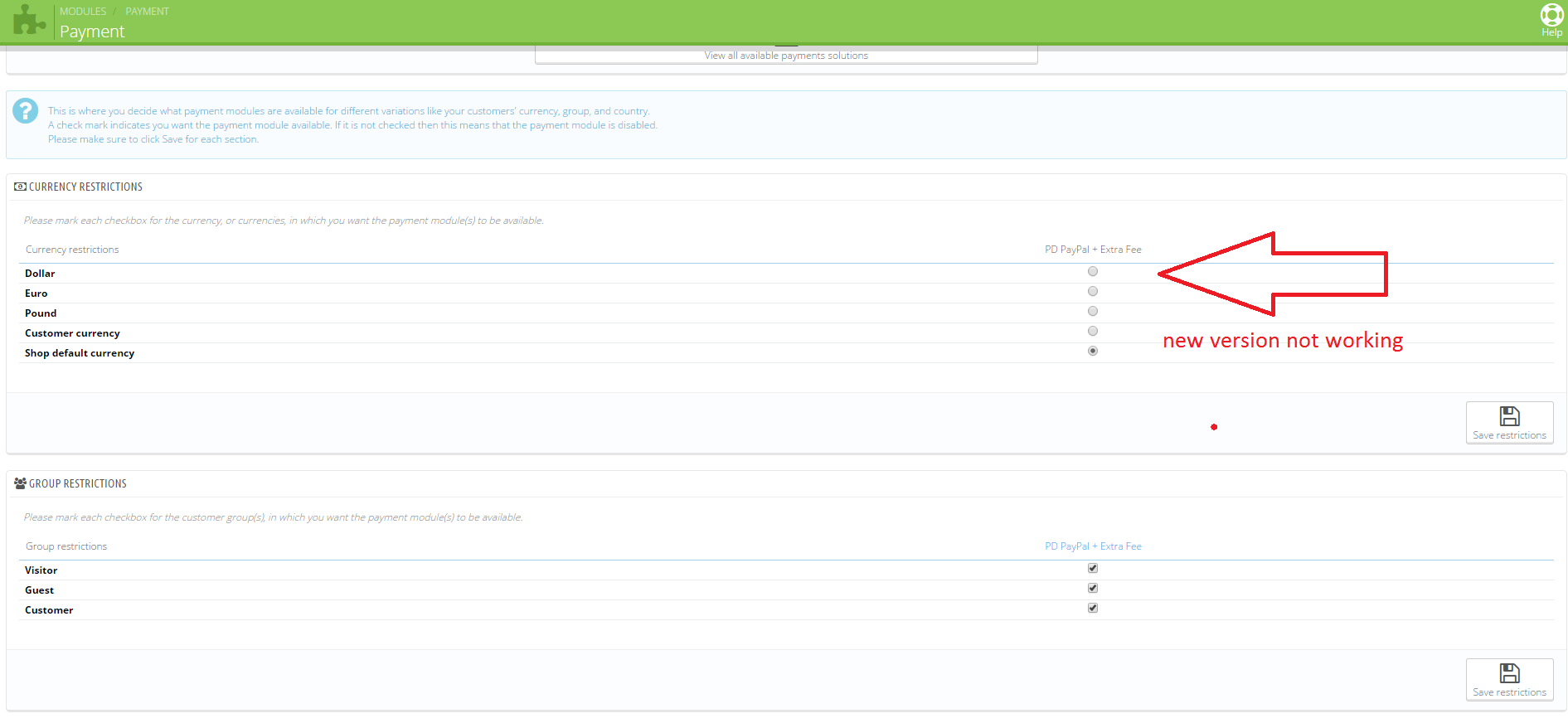Click the blue question mark info icon
The image size is (1568, 723).
click(26, 110)
